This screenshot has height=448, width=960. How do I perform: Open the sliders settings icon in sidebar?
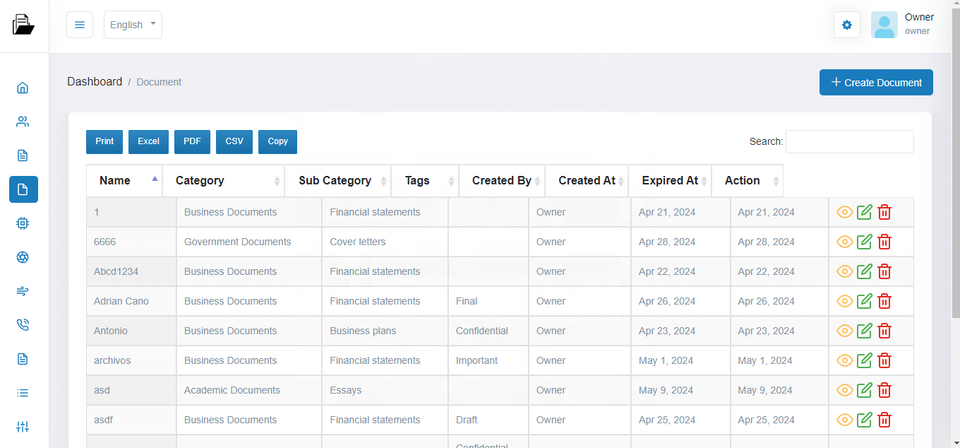coord(23,427)
